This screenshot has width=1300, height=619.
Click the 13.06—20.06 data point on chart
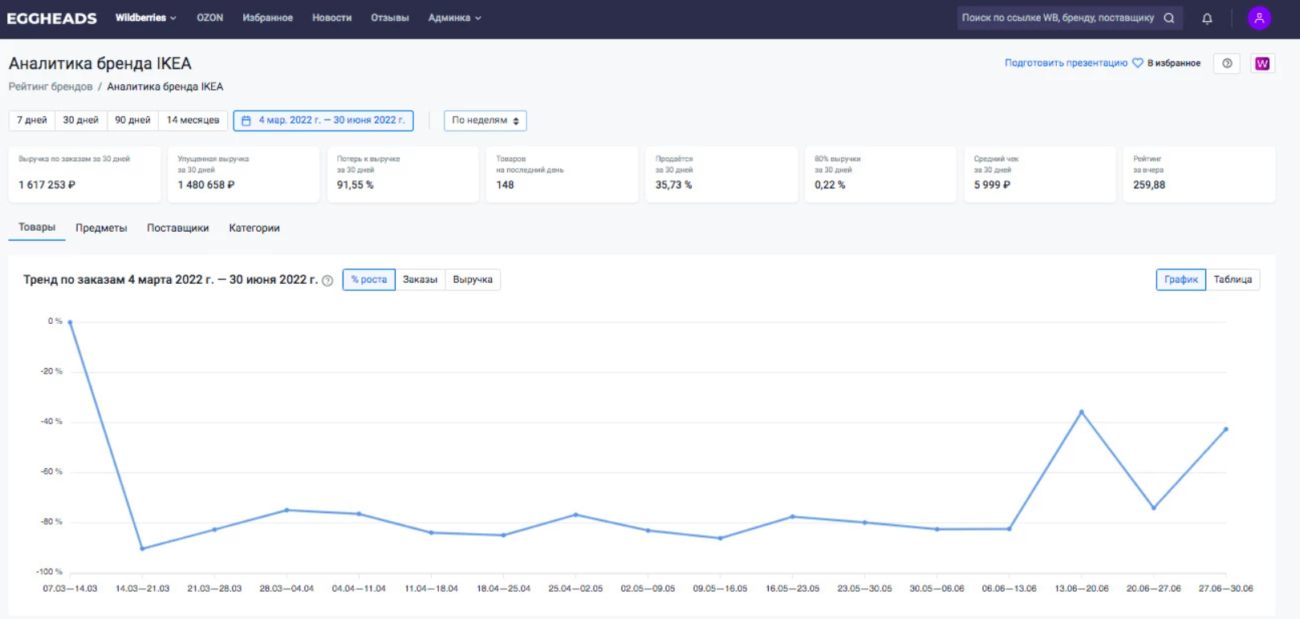pyautogui.click(x=1081, y=412)
